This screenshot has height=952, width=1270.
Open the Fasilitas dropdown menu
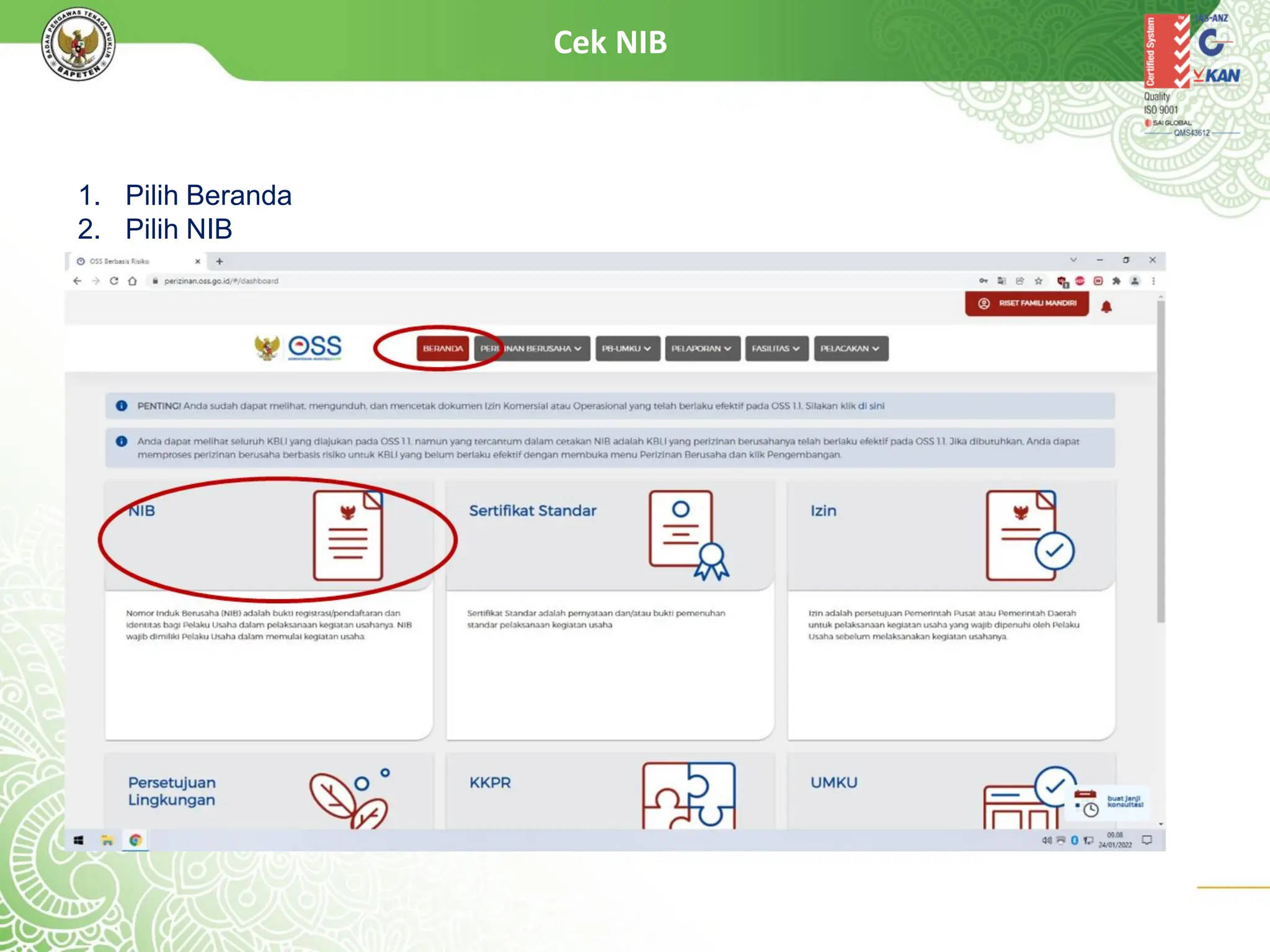click(776, 348)
